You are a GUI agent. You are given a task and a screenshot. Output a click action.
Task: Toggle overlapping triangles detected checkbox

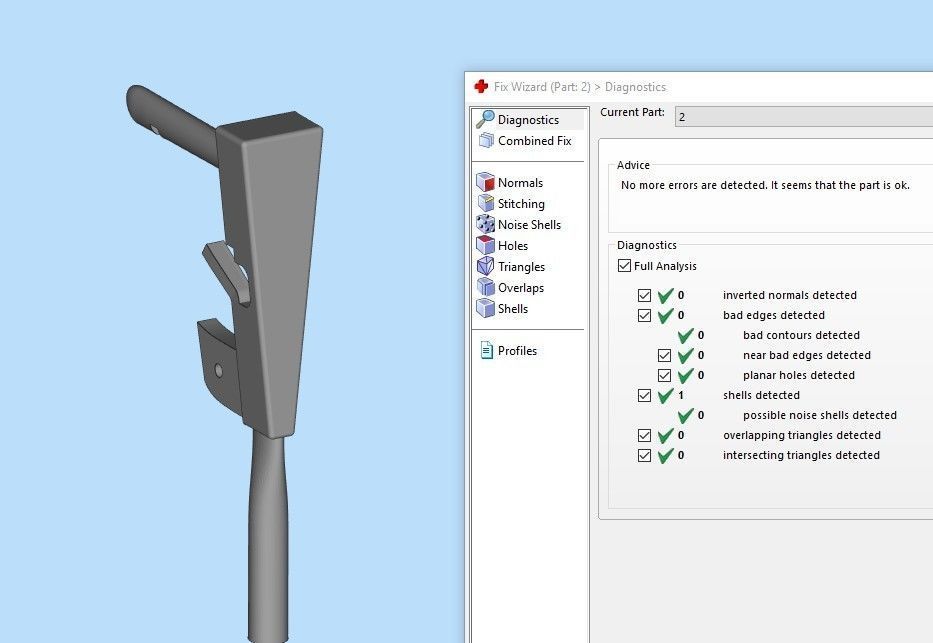coord(644,435)
